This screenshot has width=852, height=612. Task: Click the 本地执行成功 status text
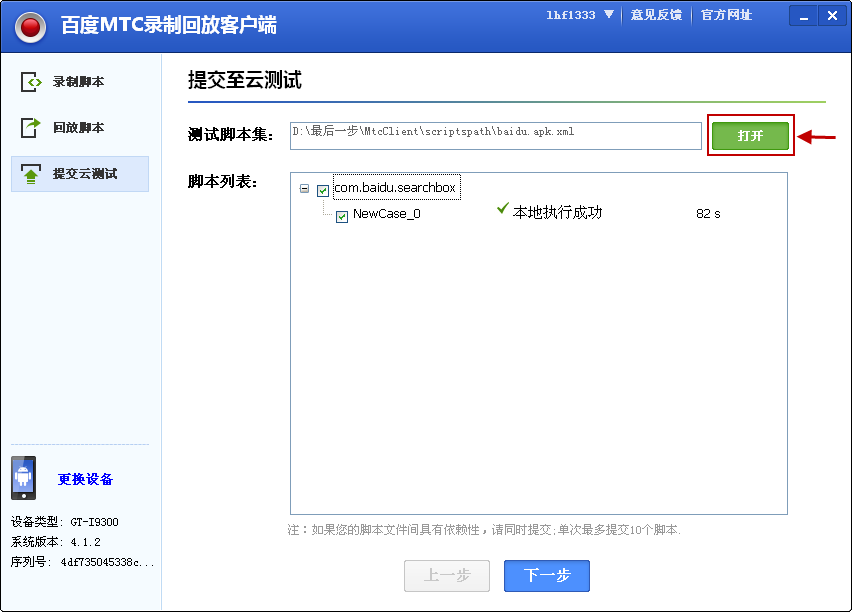(x=557, y=213)
